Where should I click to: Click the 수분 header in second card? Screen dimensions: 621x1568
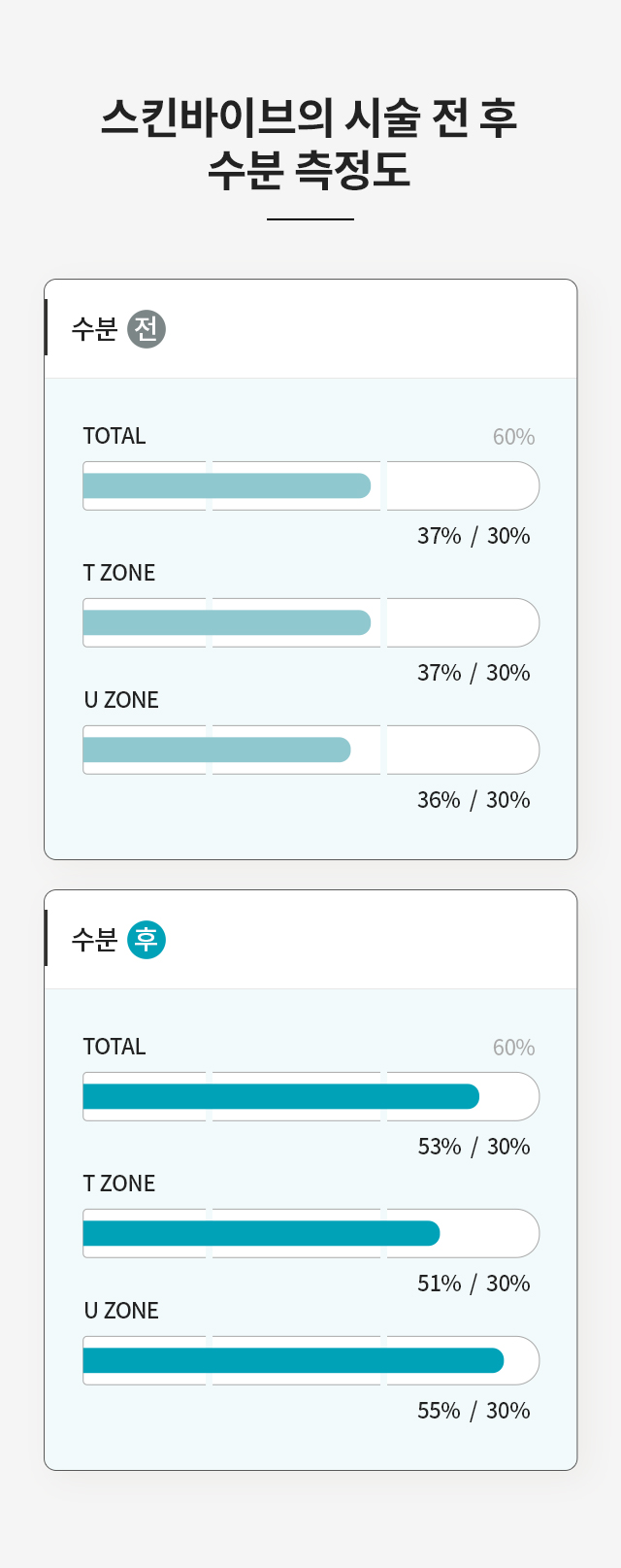(94, 940)
